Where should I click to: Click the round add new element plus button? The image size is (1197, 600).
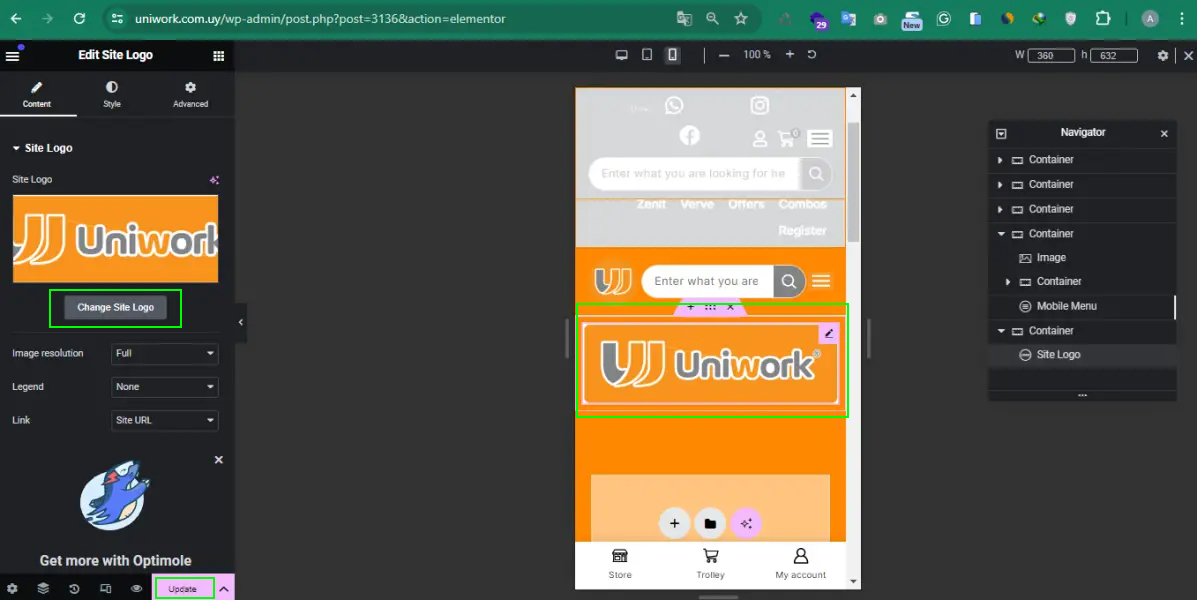[674, 523]
